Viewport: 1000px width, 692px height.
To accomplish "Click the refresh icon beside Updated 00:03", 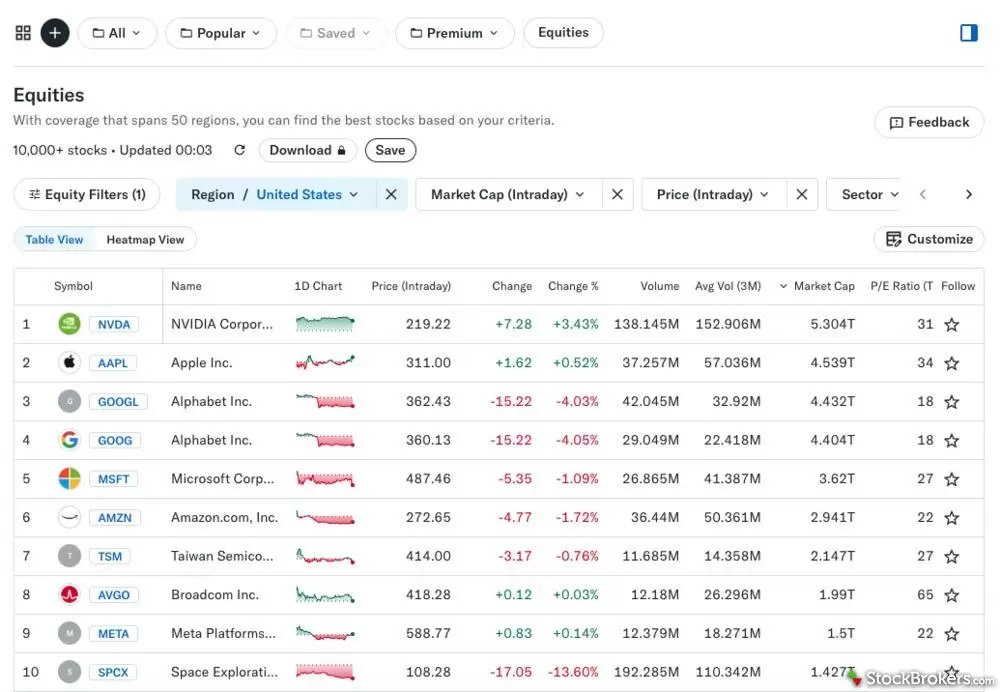I will click(x=240, y=150).
